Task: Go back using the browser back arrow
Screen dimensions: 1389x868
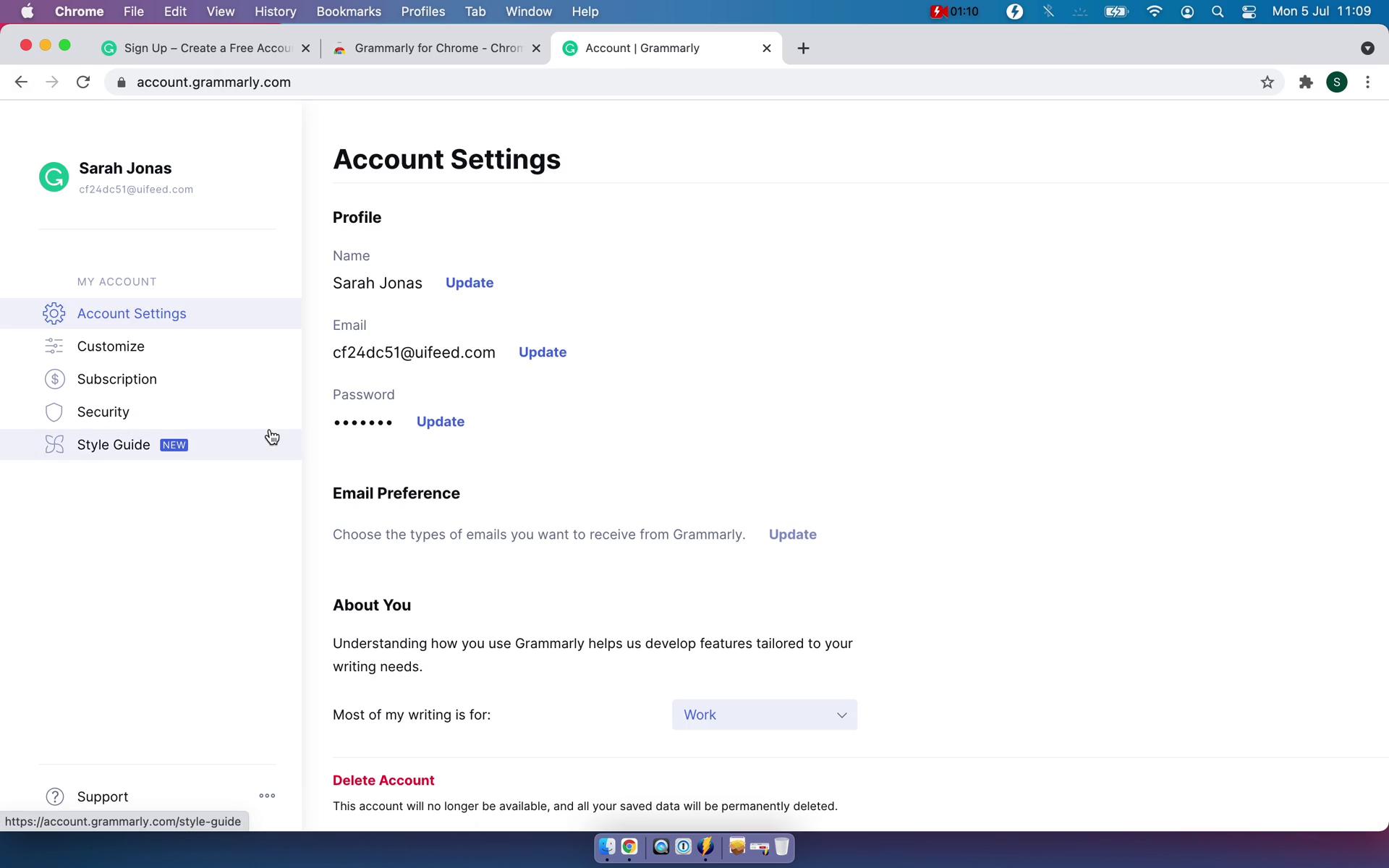Action: (x=21, y=82)
